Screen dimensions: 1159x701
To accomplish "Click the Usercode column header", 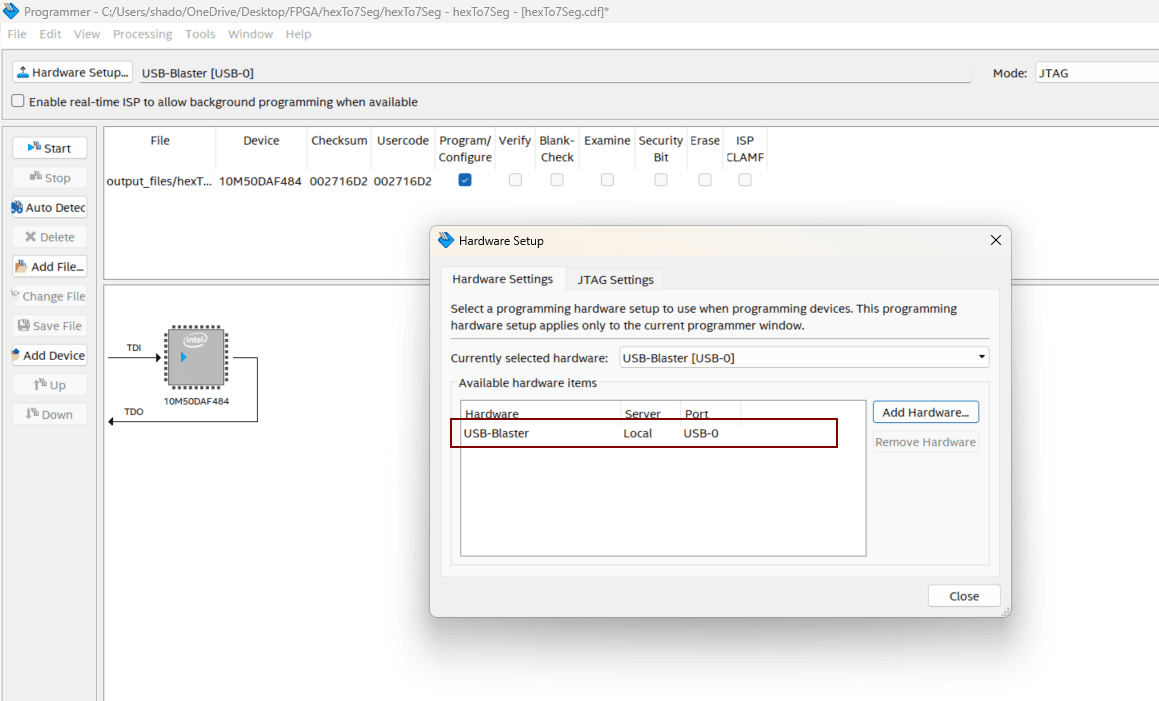I will (x=403, y=140).
